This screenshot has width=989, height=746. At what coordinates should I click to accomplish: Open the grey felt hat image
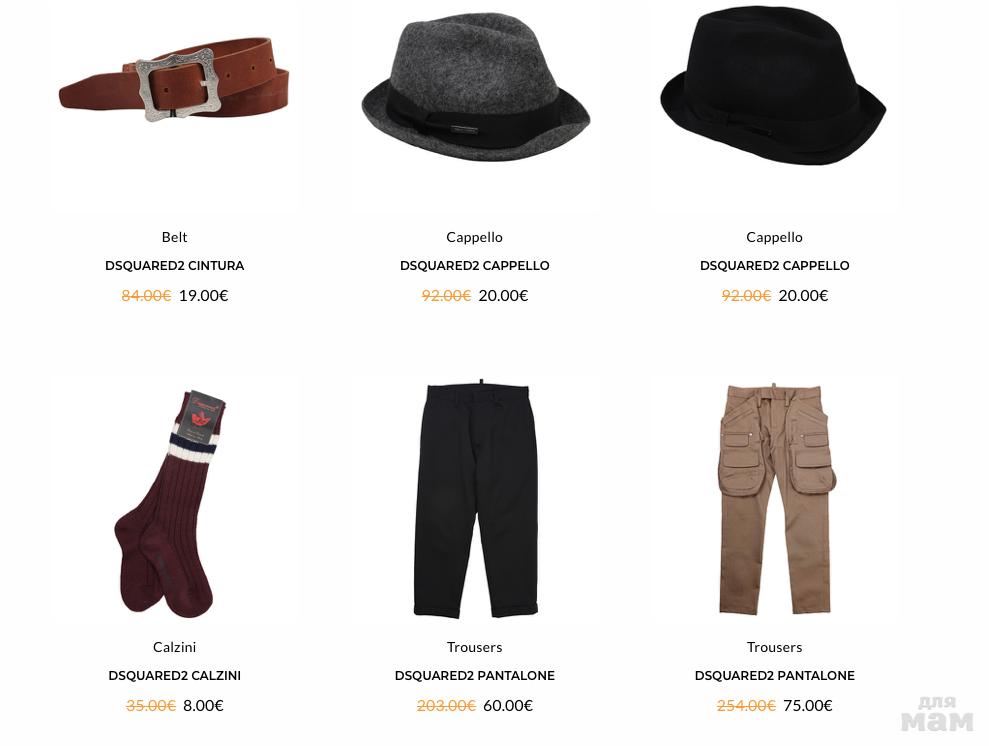point(475,90)
